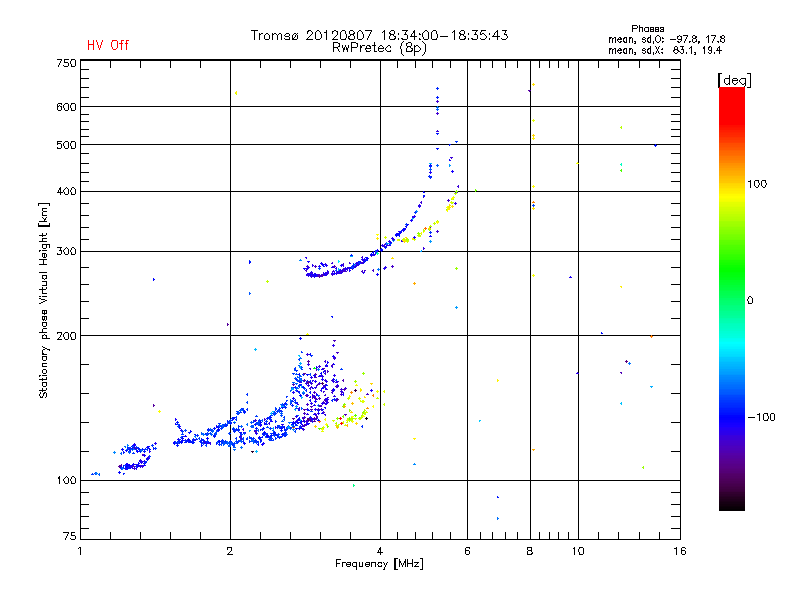Screen dimensions: 800x600
Task: Click the y-axis label "600"
Action: [66, 107]
